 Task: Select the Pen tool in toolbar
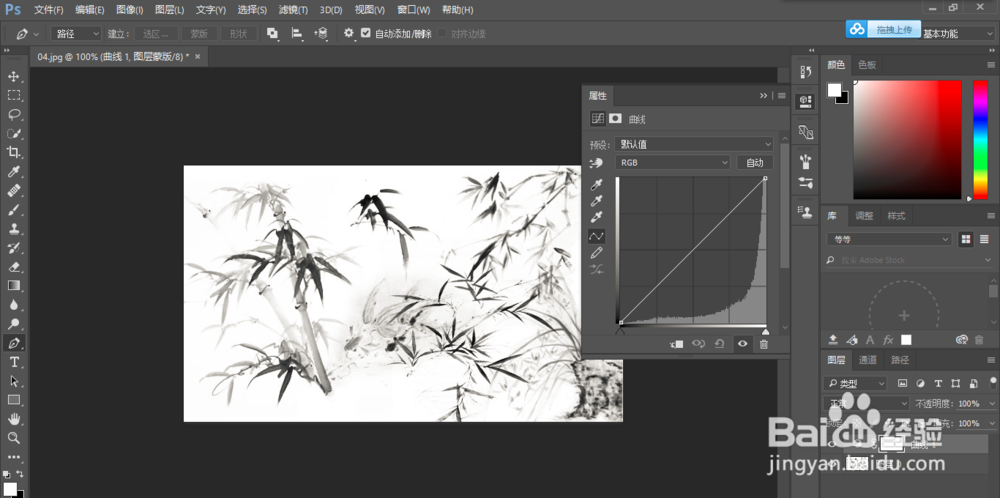tap(13, 343)
